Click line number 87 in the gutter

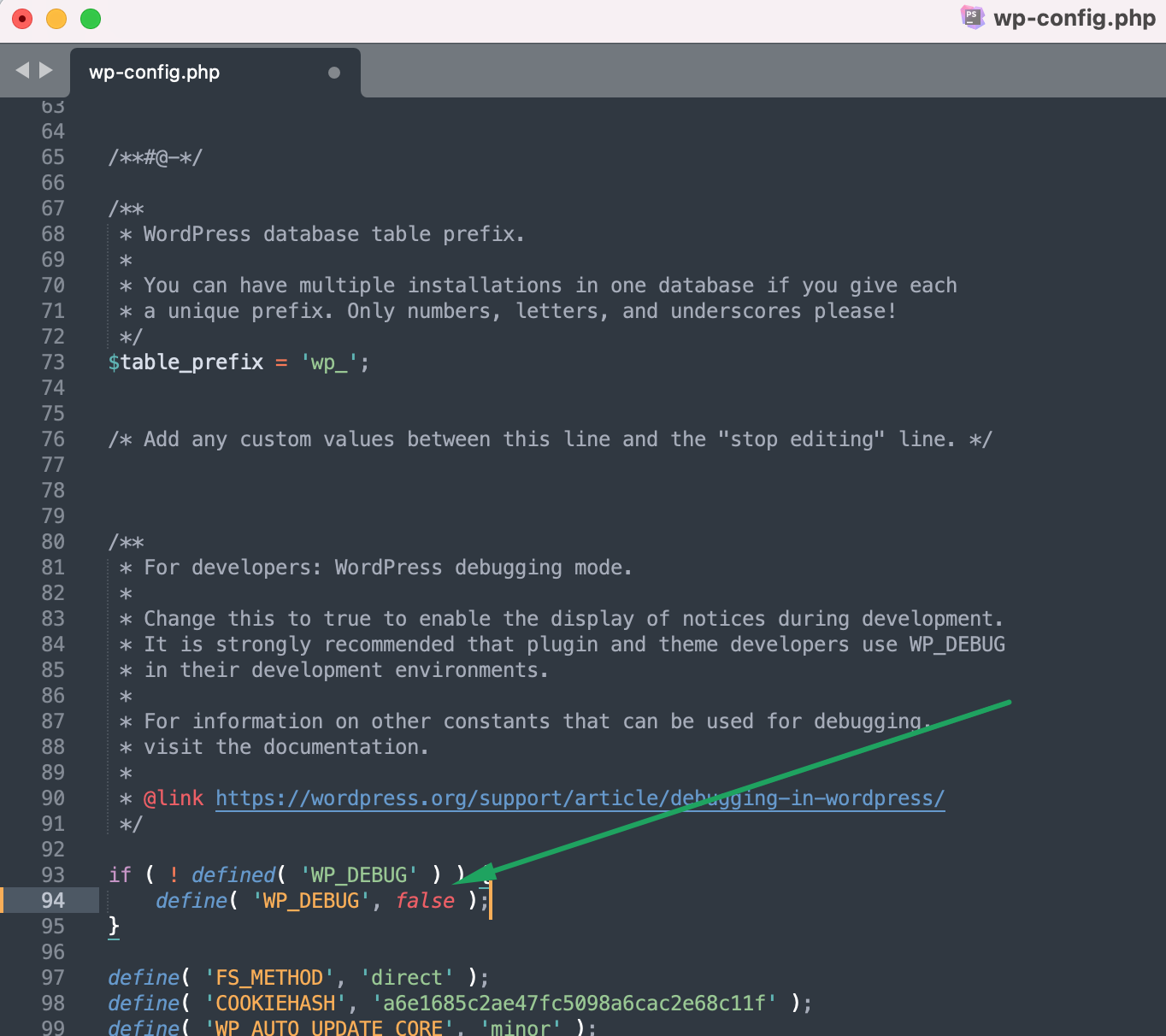pos(53,721)
